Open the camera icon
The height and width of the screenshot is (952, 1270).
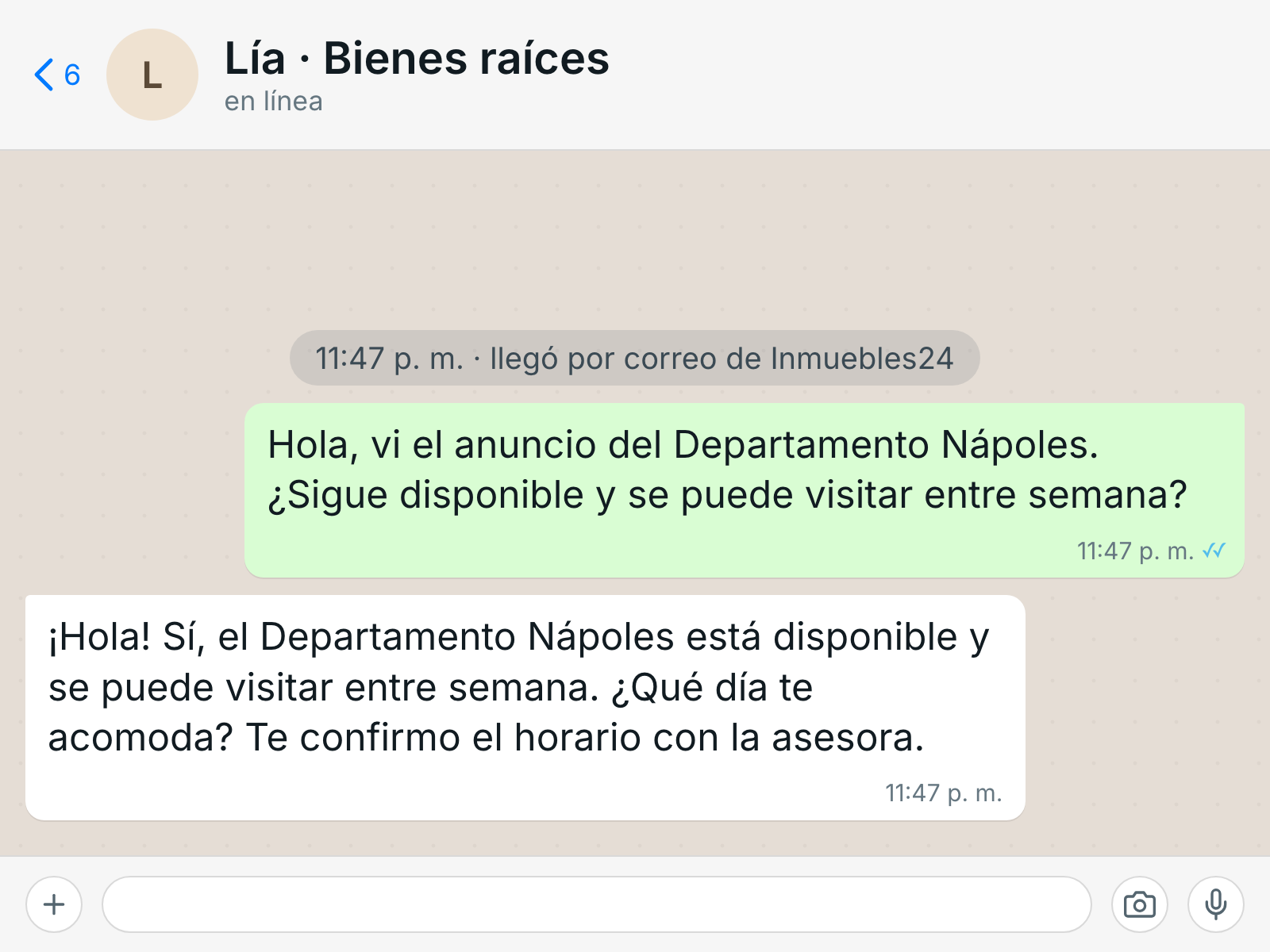[x=1140, y=904]
